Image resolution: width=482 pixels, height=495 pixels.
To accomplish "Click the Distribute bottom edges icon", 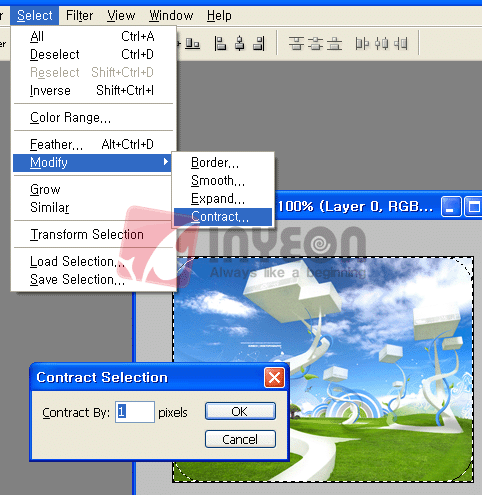I will point(334,43).
